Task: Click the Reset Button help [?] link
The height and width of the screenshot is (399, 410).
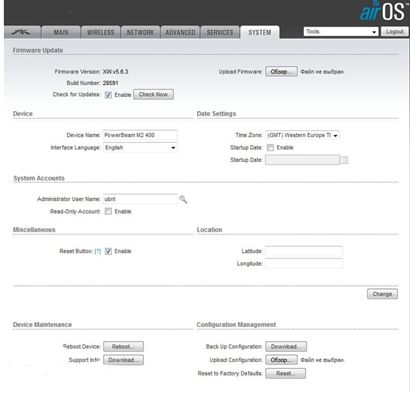Action: (x=98, y=251)
